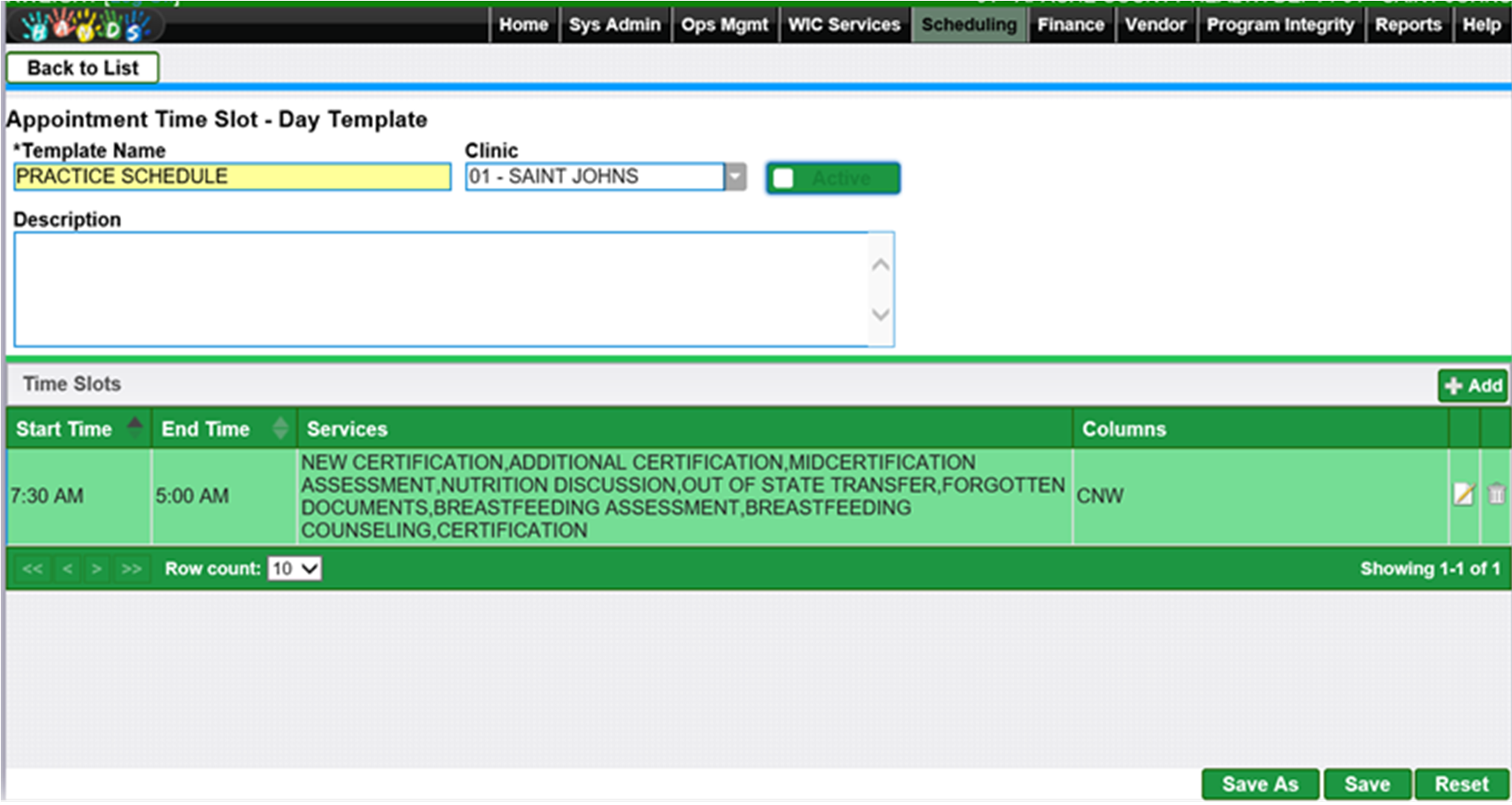The width and height of the screenshot is (1512, 805).
Task: Toggle the Active checkbox
Action: click(784, 179)
